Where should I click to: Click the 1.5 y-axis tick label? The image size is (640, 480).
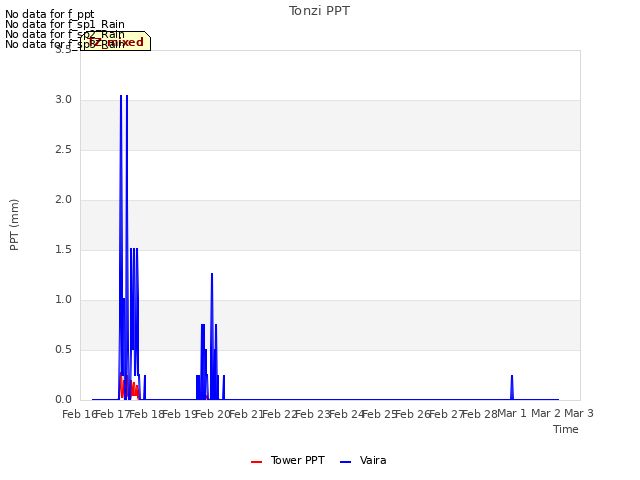[x=64, y=250]
